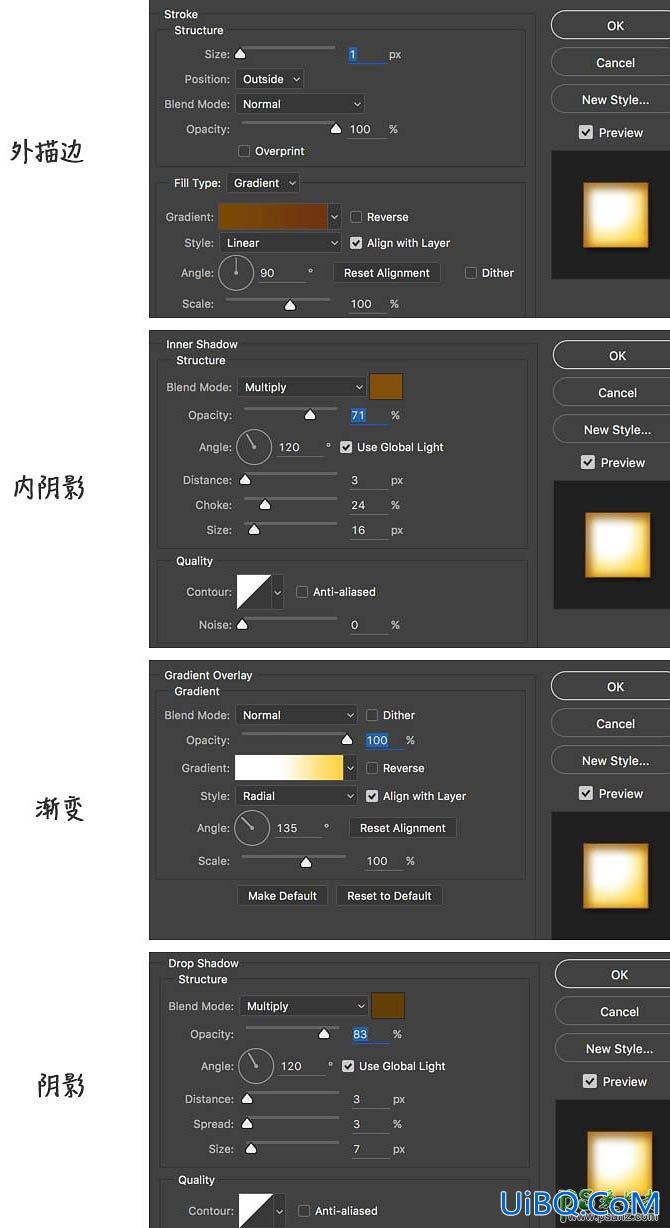670x1228 pixels.
Task: Enable Dither in Gradient Overlay
Action: 372,715
